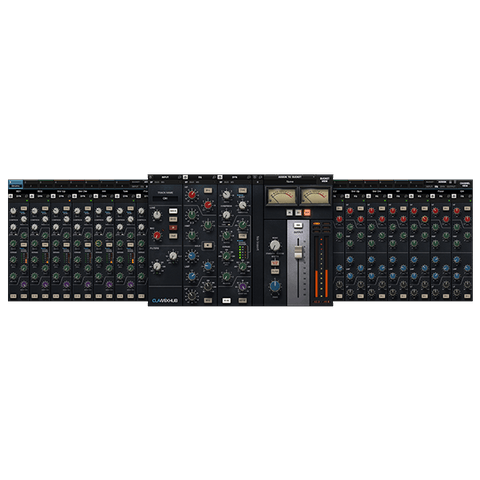The width and height of the screenshot is (480, 480).
Task: Adjust the purple knob at the bottom of the center DYN module
Action: [243, 286]
